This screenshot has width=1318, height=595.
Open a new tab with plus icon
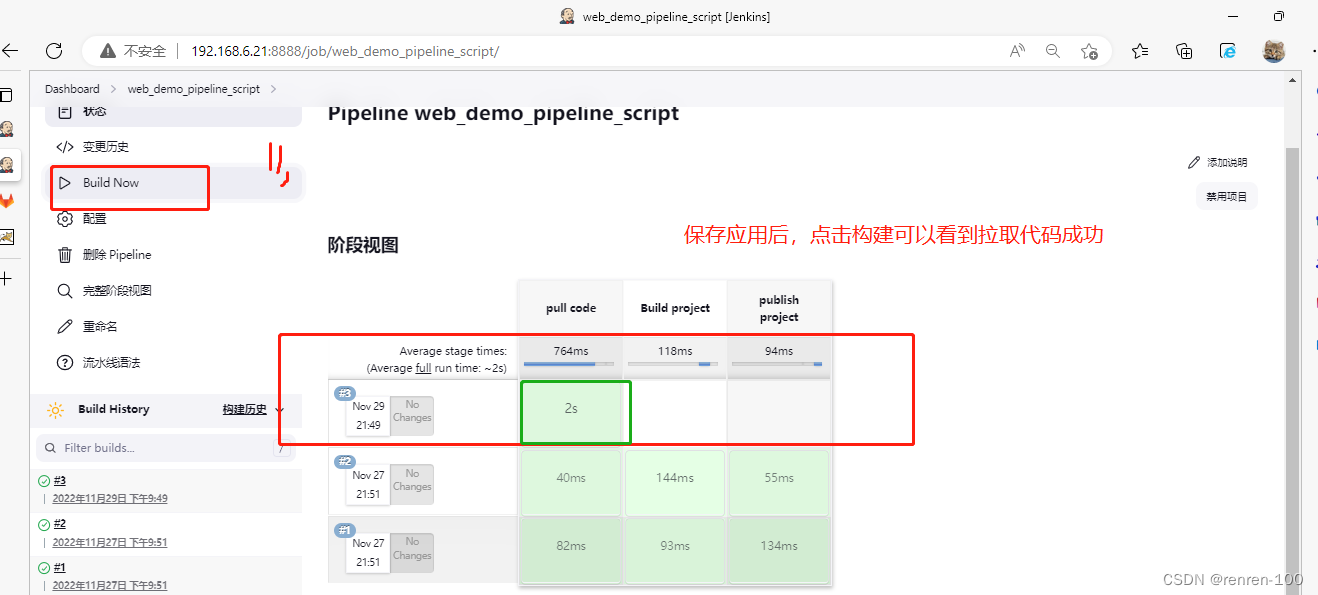point(6,278)
